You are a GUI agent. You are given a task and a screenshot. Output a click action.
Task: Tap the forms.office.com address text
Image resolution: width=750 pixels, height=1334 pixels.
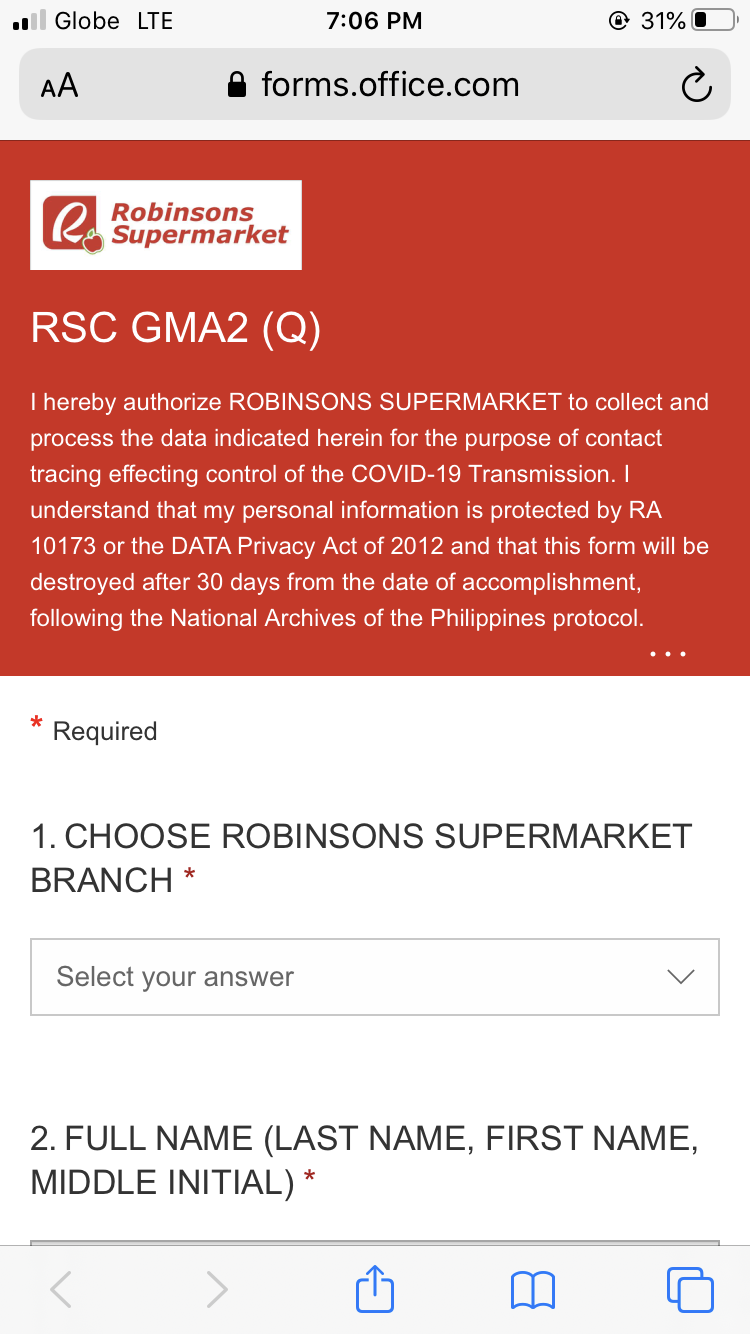pyautogui.click(x=390, y=84)
